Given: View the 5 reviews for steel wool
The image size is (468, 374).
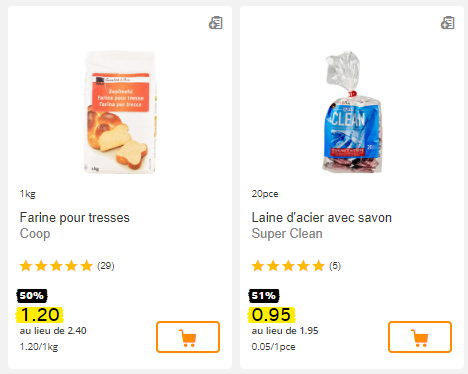Looking at the screenshot, I should pyautogui.click(x=335, y=266).
